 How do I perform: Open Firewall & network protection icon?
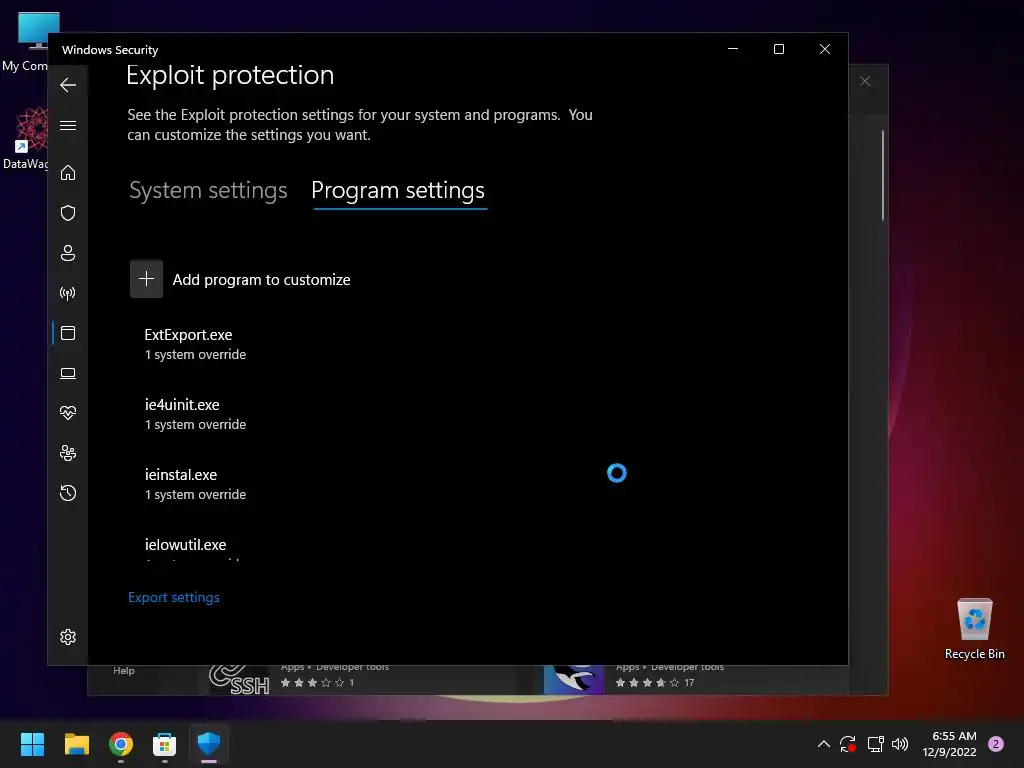[x=68, y=293]
